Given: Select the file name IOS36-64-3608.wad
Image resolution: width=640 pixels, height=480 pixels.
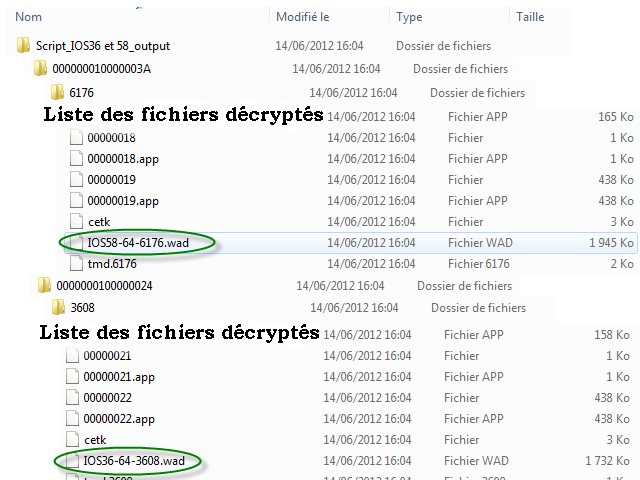Looking at the screenshot, I should click(x=134, y=461).
